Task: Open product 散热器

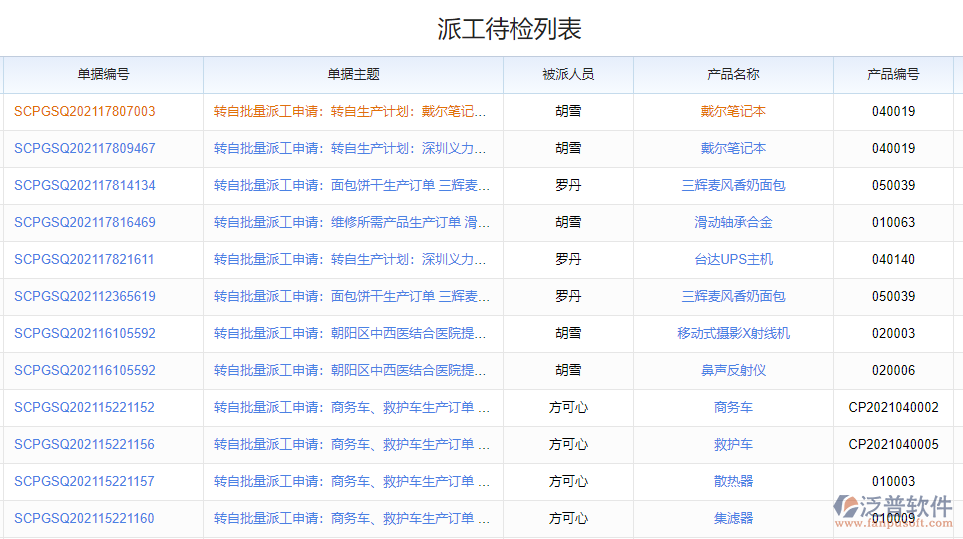Action: pyautogui.click(x=733, y=481)
